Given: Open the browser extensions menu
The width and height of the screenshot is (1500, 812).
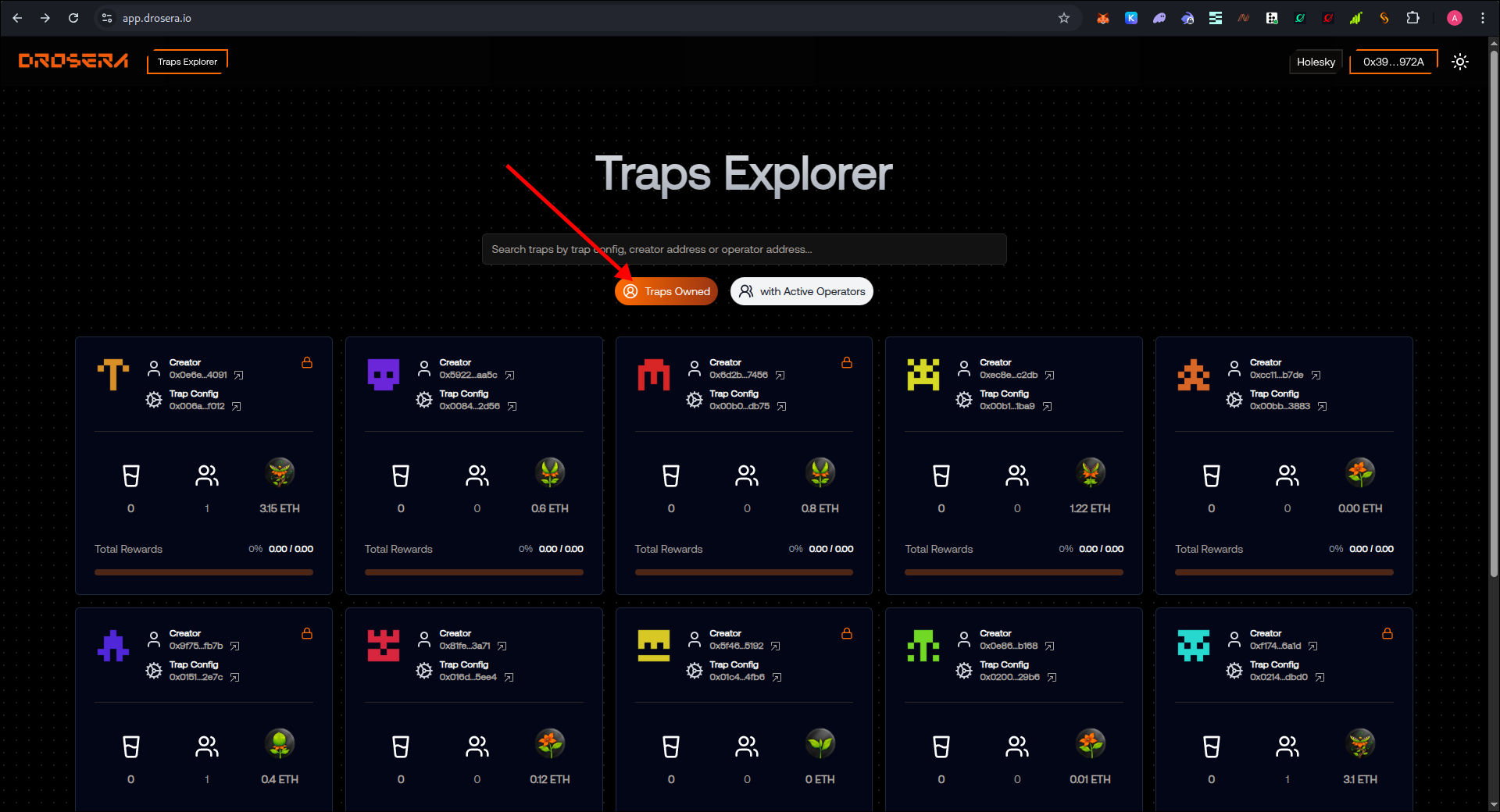Looking at the screenshot, I should (1413, 17).
